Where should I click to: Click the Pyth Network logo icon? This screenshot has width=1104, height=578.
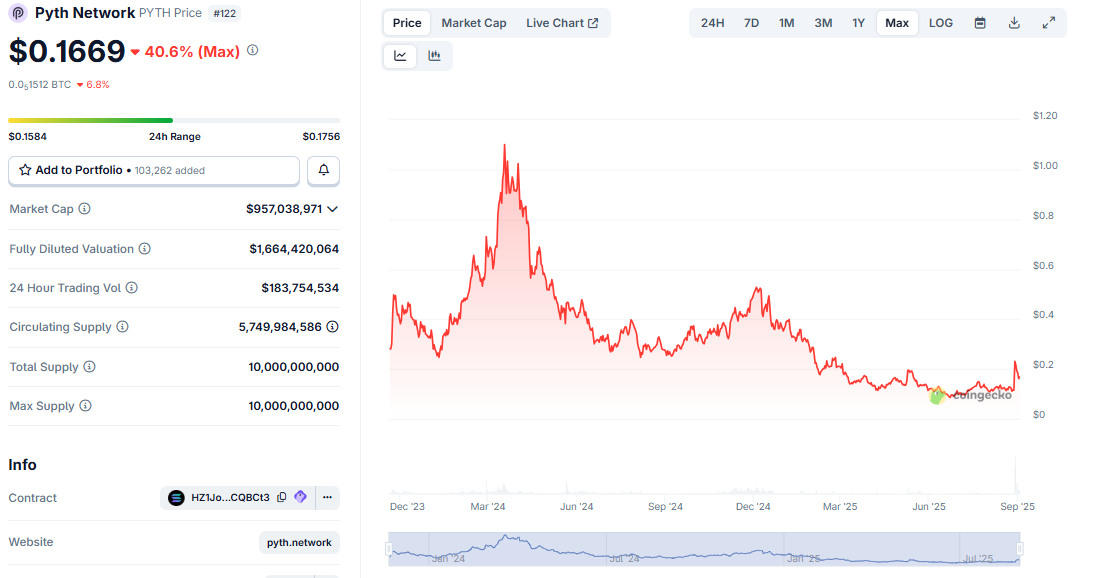(18, 13)
